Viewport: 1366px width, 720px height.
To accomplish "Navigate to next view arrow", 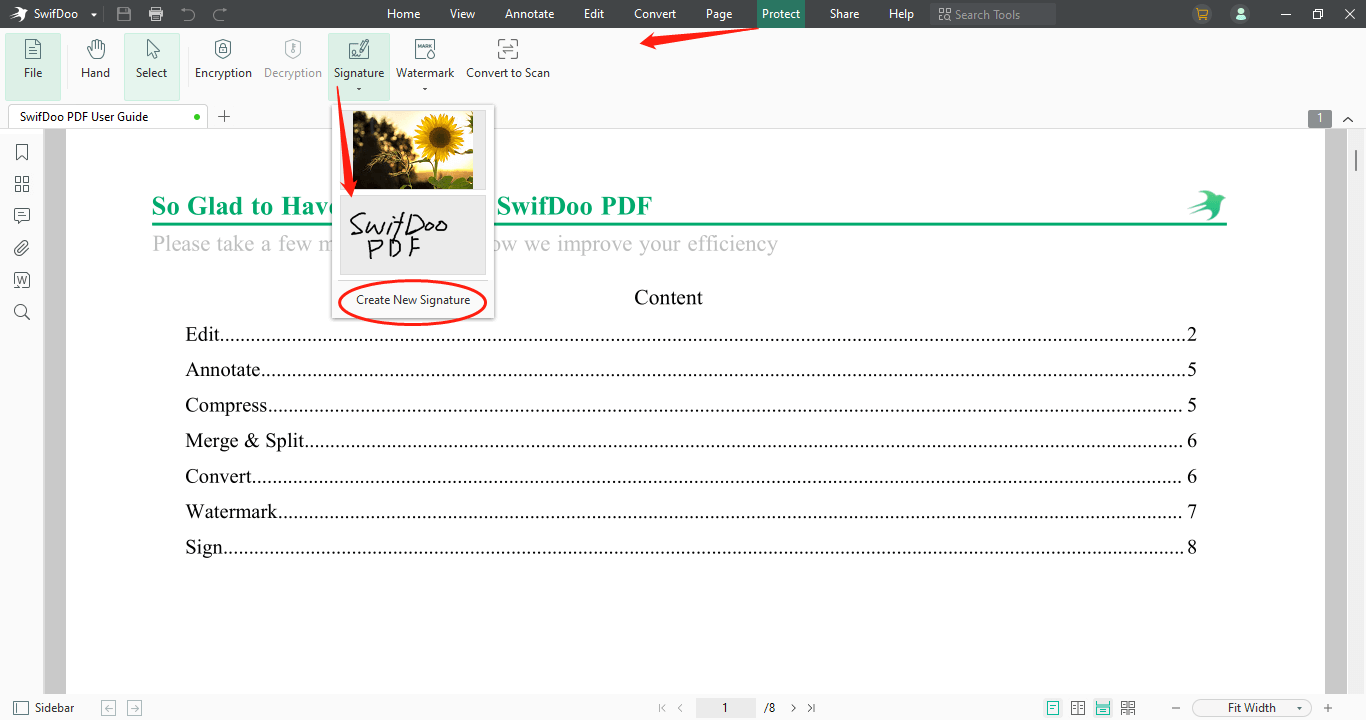I will coord(134,708).
